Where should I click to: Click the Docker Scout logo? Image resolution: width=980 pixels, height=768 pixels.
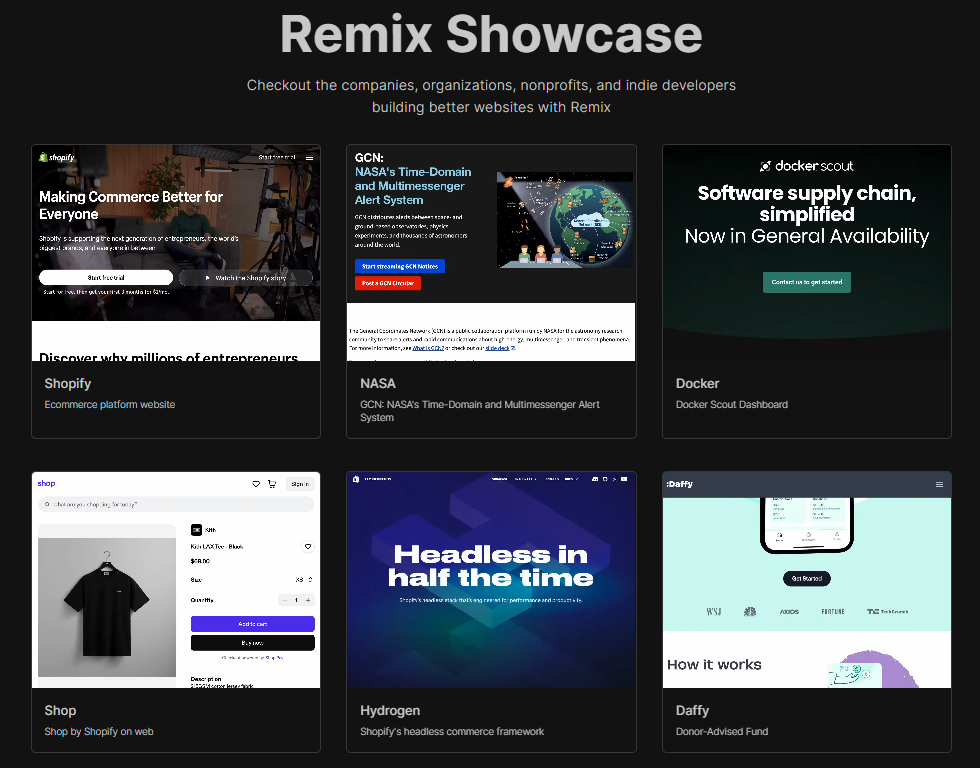[x=806, y=166]
